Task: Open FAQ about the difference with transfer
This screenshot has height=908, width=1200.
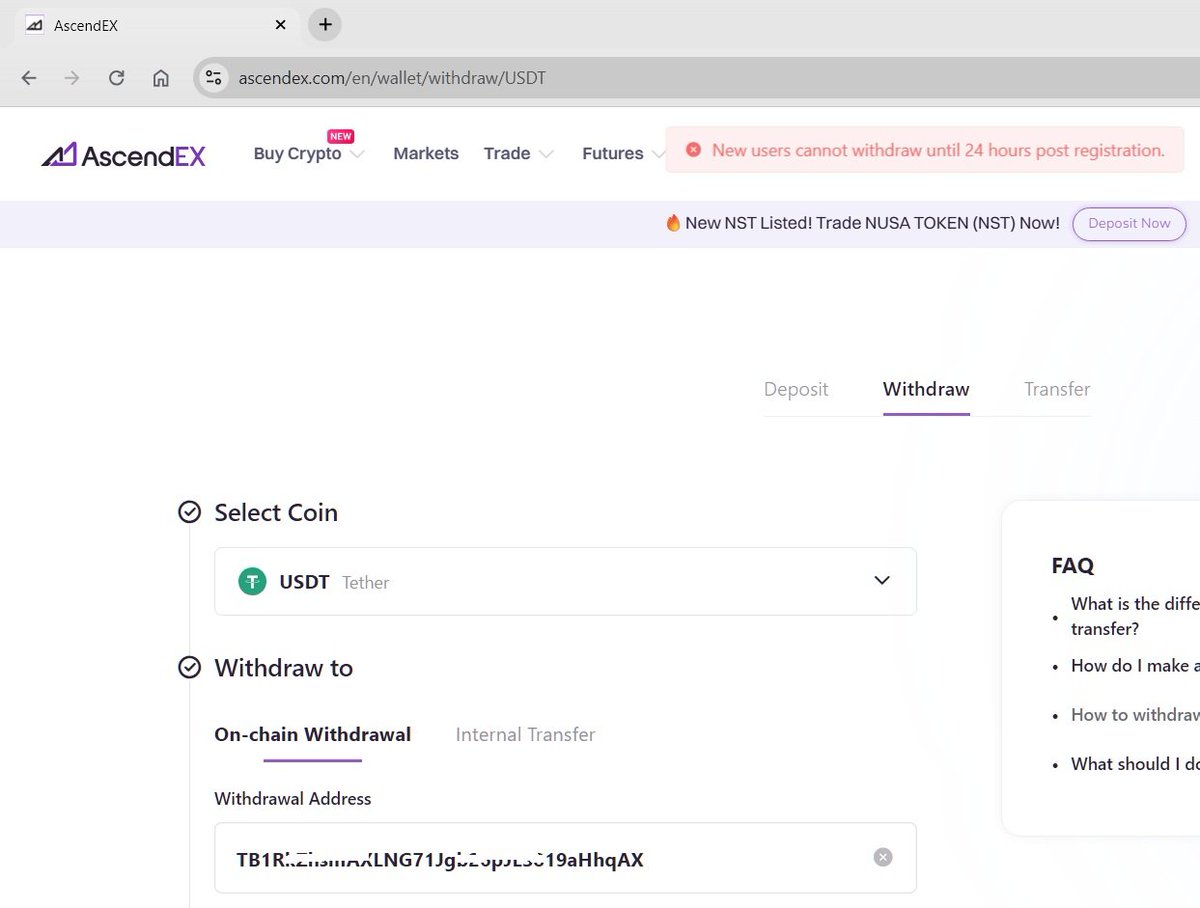Action: tap(1135, 616)
